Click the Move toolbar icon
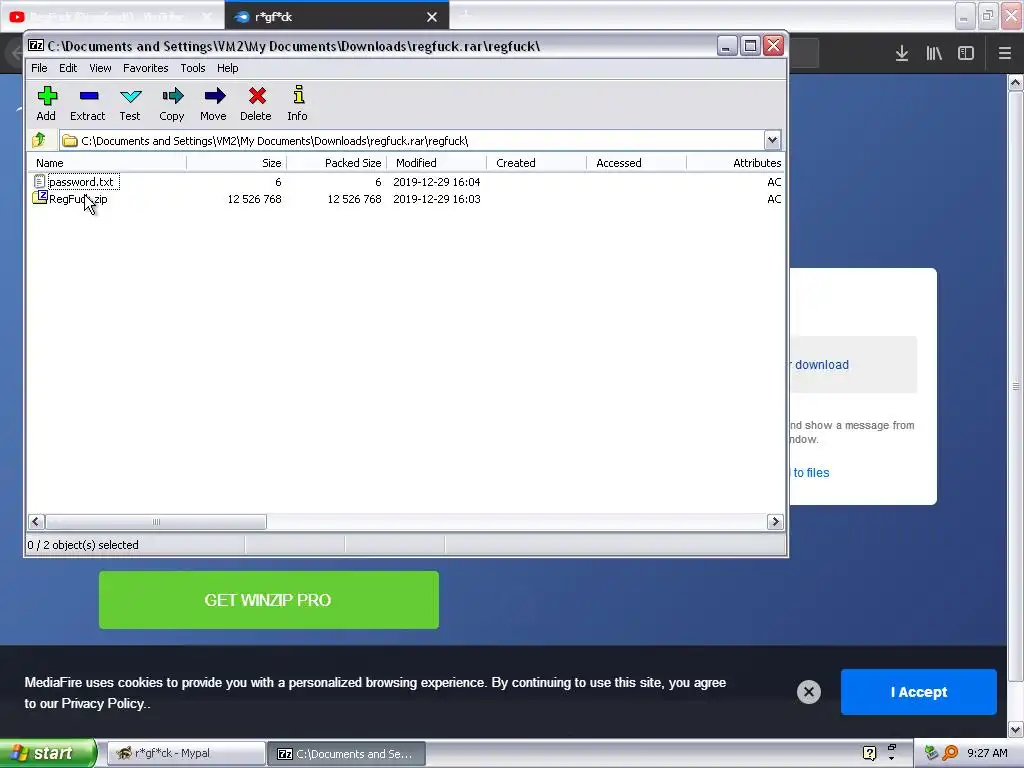1024x768 pixels. [214, 103]
